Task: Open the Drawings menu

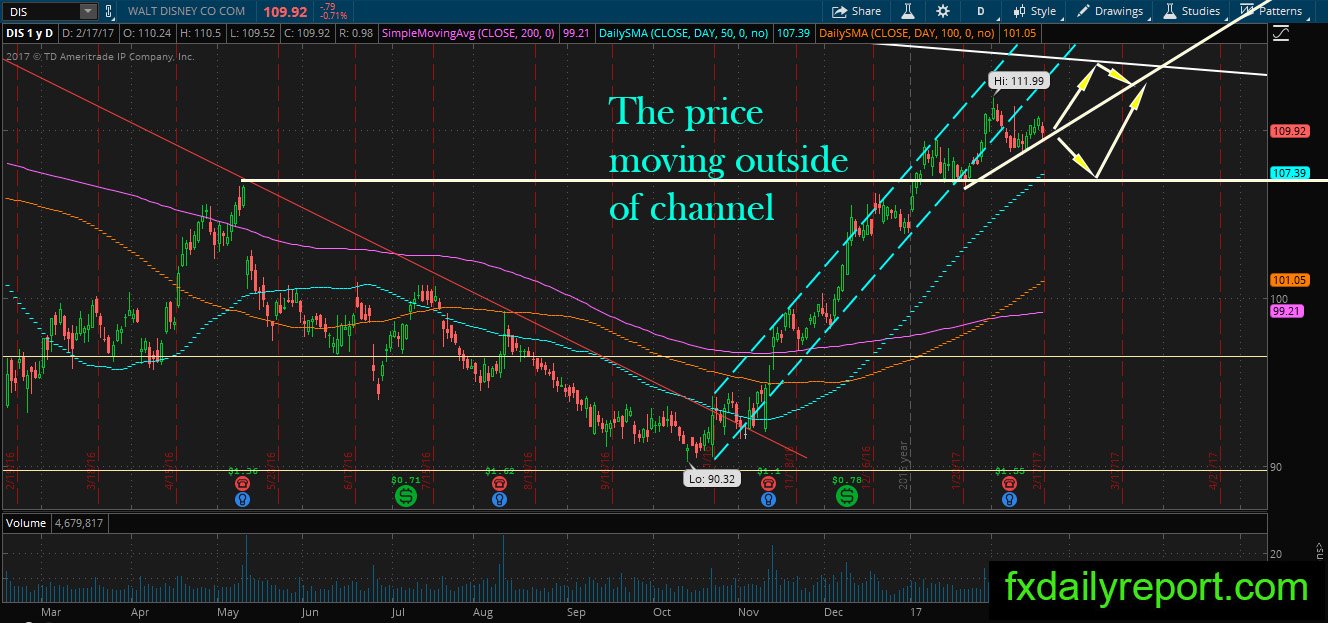Action: [1109, 11]
